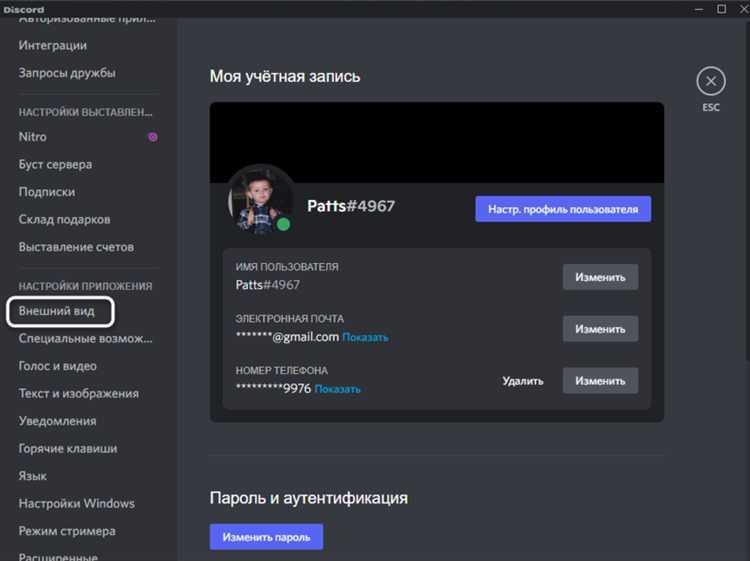Click Показать link beside the email
750x561 pixels.
tap(365, 338)
